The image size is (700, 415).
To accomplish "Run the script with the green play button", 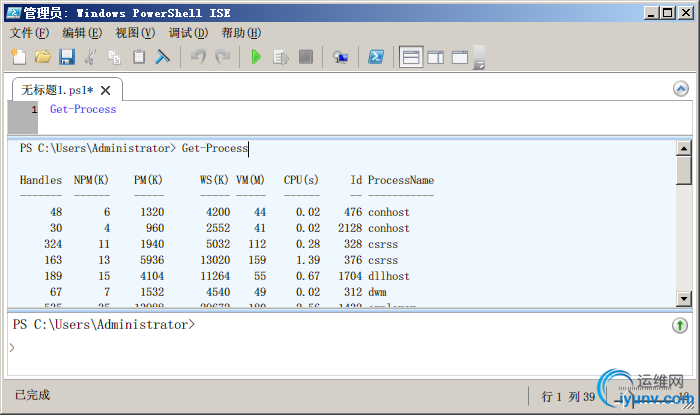I will [x=256, y=57].
